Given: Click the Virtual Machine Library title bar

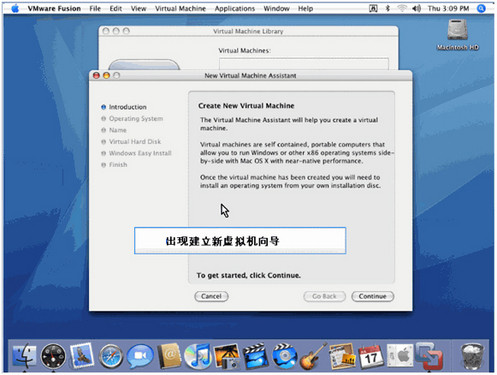Looking at the screenshot, I should coord(248,31).
